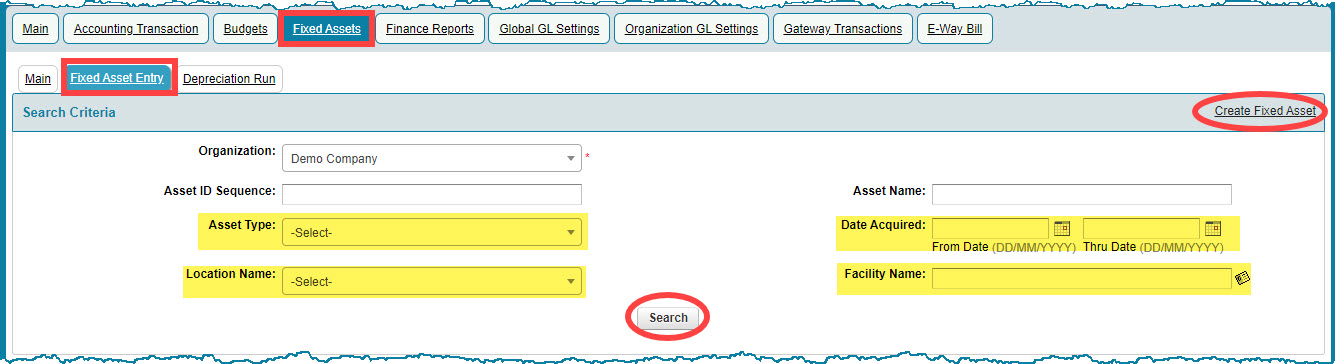Screen dimensions: 1336x364
Task: Expand the Location Name dropdown
Action: click(432, 281)
